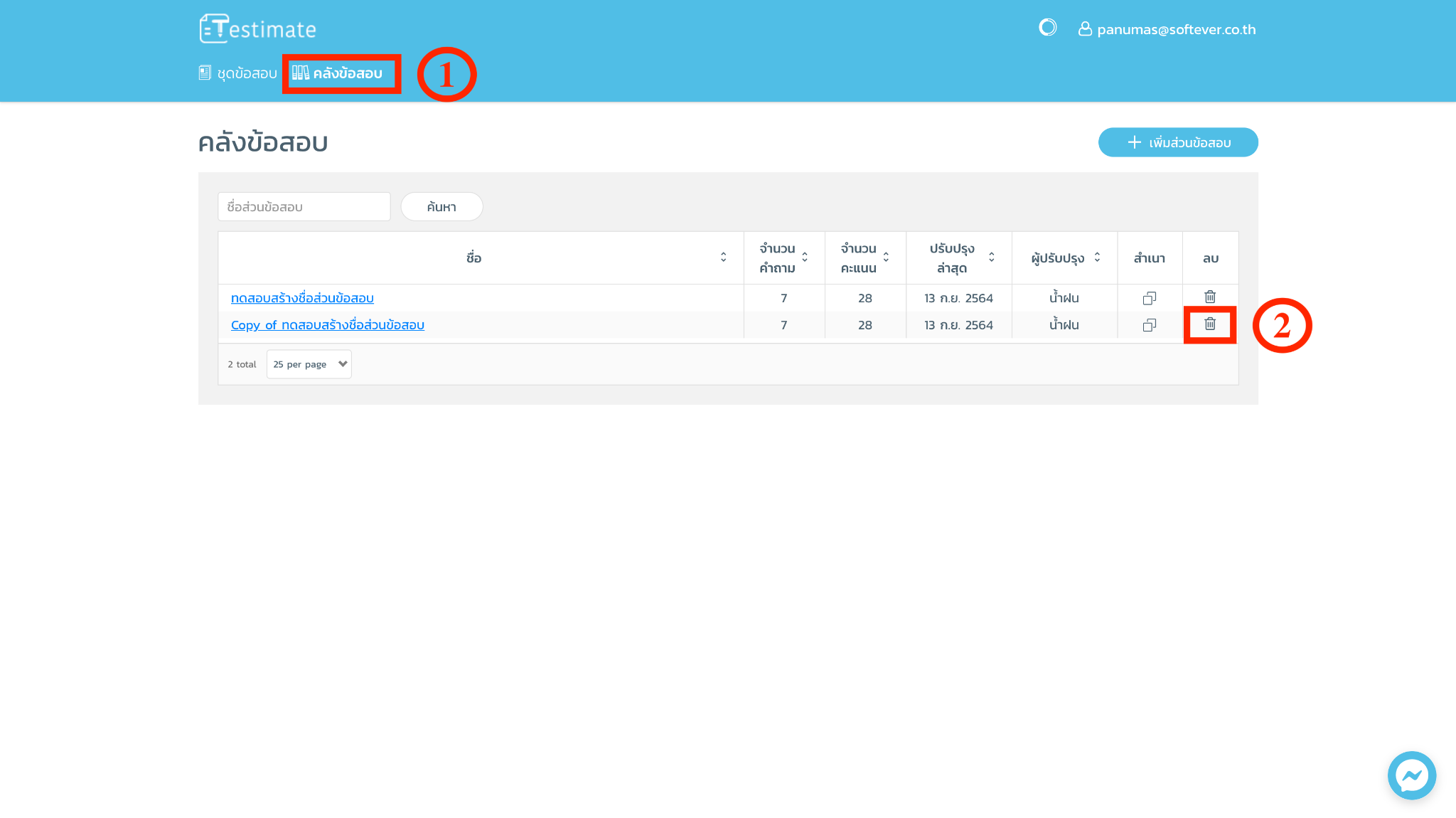Sort table by ชื่อ column
The width and height of the screenshot is (1456, 818).
(723, 257)
